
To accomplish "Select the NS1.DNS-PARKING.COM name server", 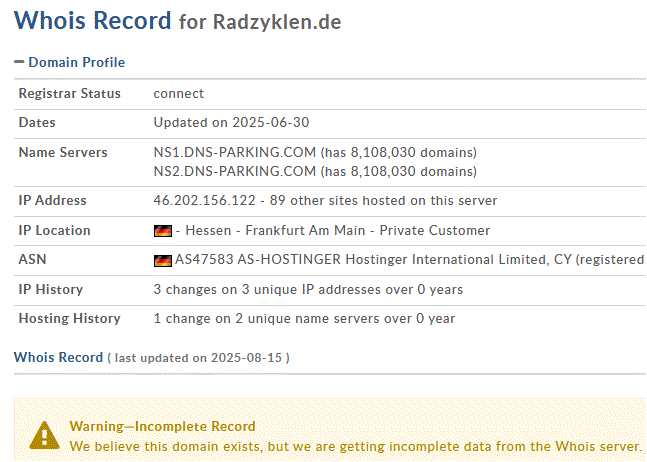I will pos(234,153).
